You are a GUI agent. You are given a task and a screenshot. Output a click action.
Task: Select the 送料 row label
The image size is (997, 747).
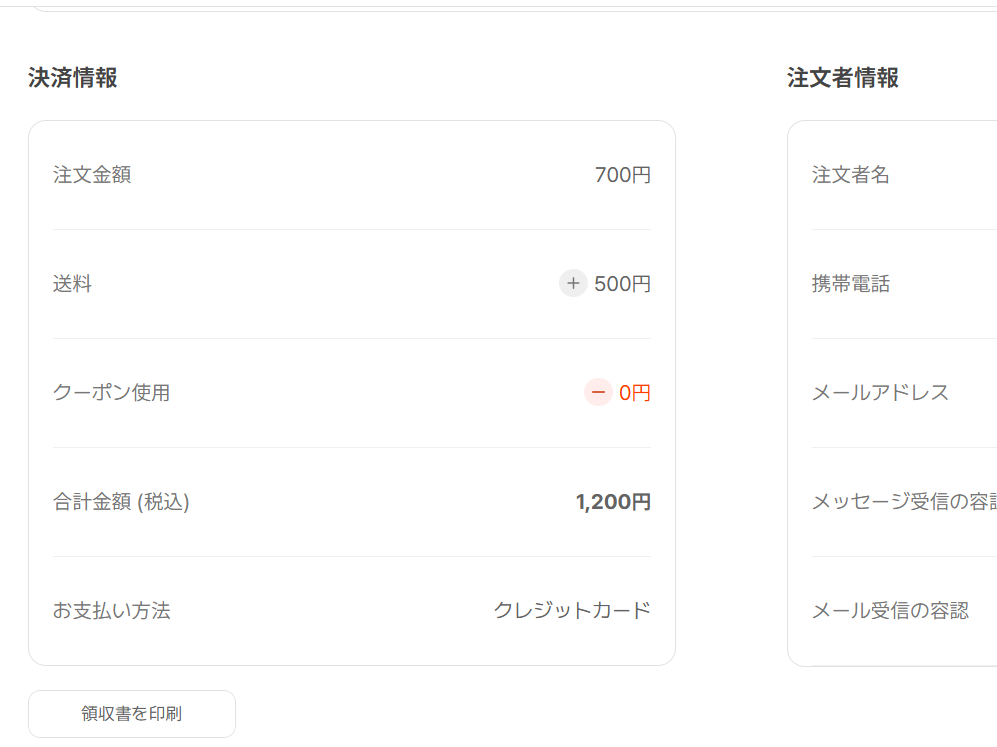click(72, 284)
